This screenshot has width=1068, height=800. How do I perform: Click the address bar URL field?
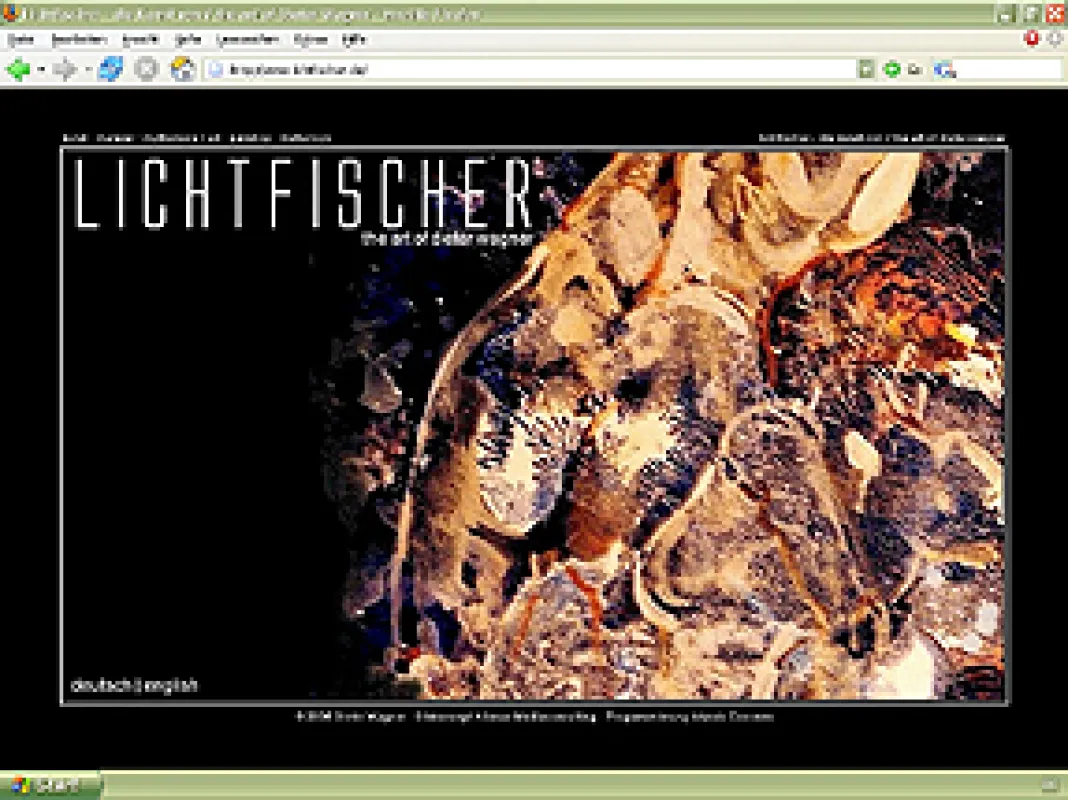click(x=531, y=69)
